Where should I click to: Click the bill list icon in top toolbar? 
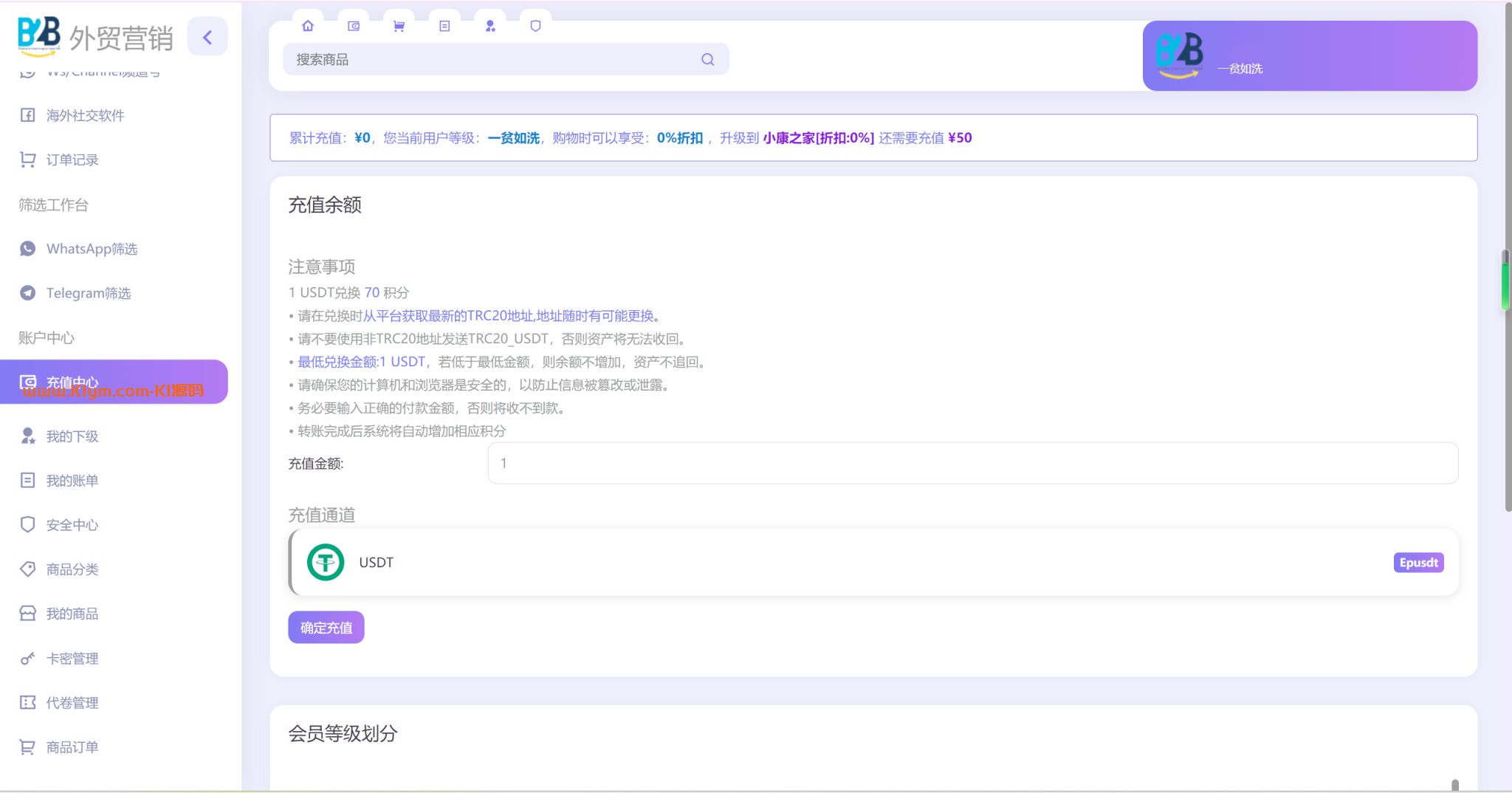(x=444, y=26)
